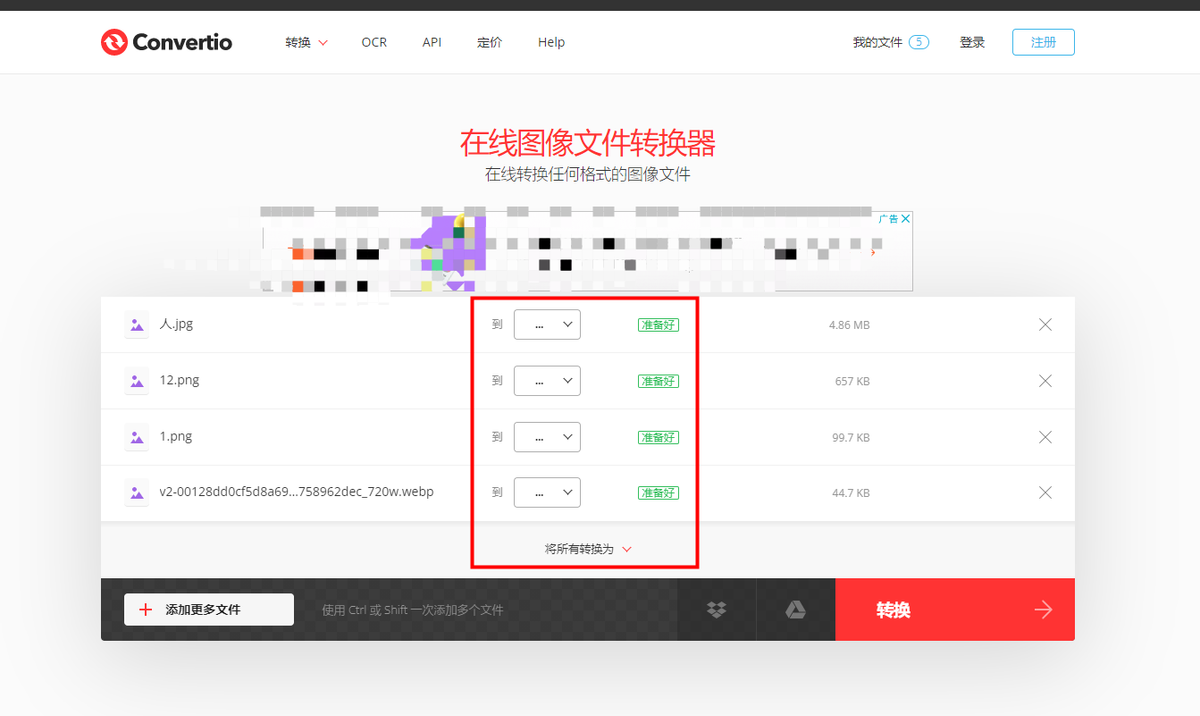The image size is (1200, 716).
Task: Click 注册 to sign up
Action: click(x=1043, y=42)
